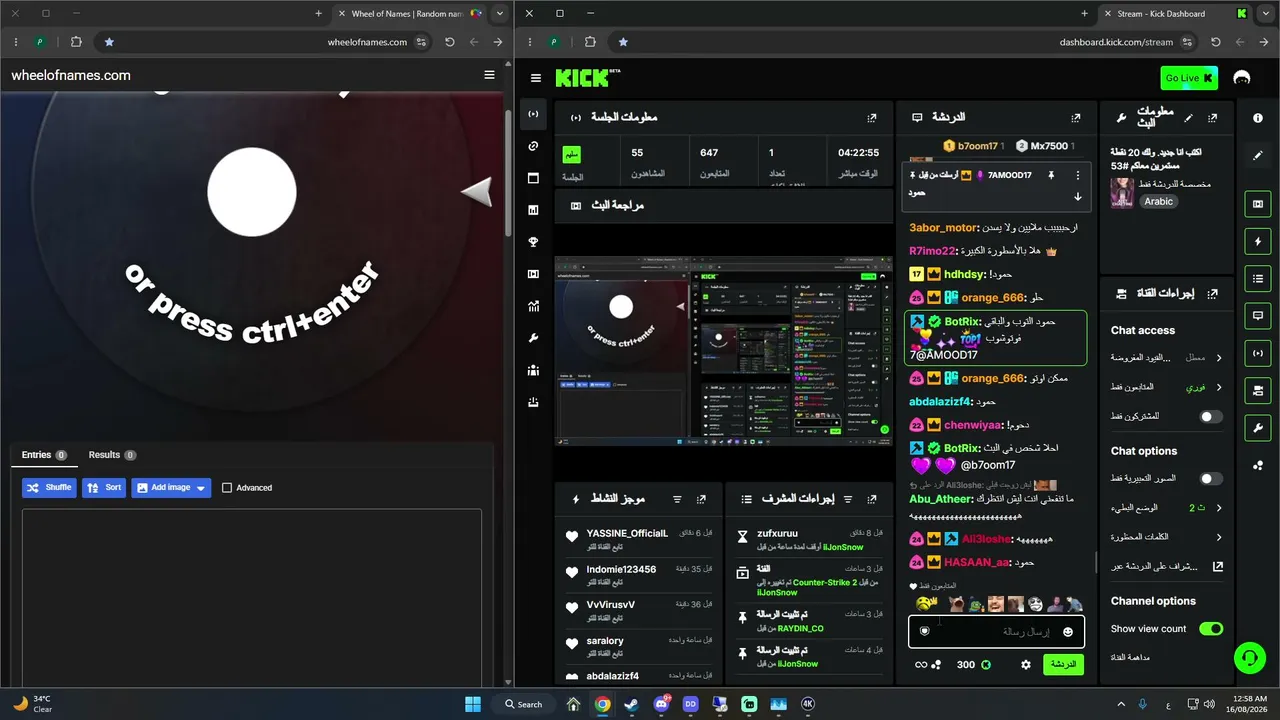The image size is (1280, 720).
Task: Filter the activity feed panel
Action: point(677,499)
